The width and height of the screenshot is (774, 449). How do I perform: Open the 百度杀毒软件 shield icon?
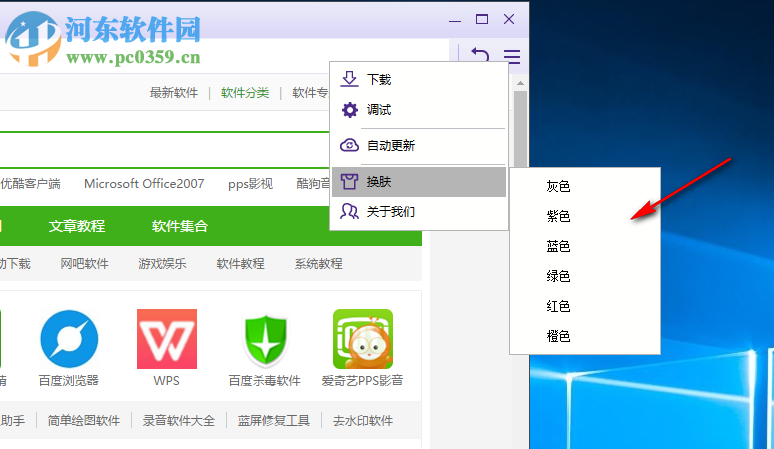click(265, 340)
